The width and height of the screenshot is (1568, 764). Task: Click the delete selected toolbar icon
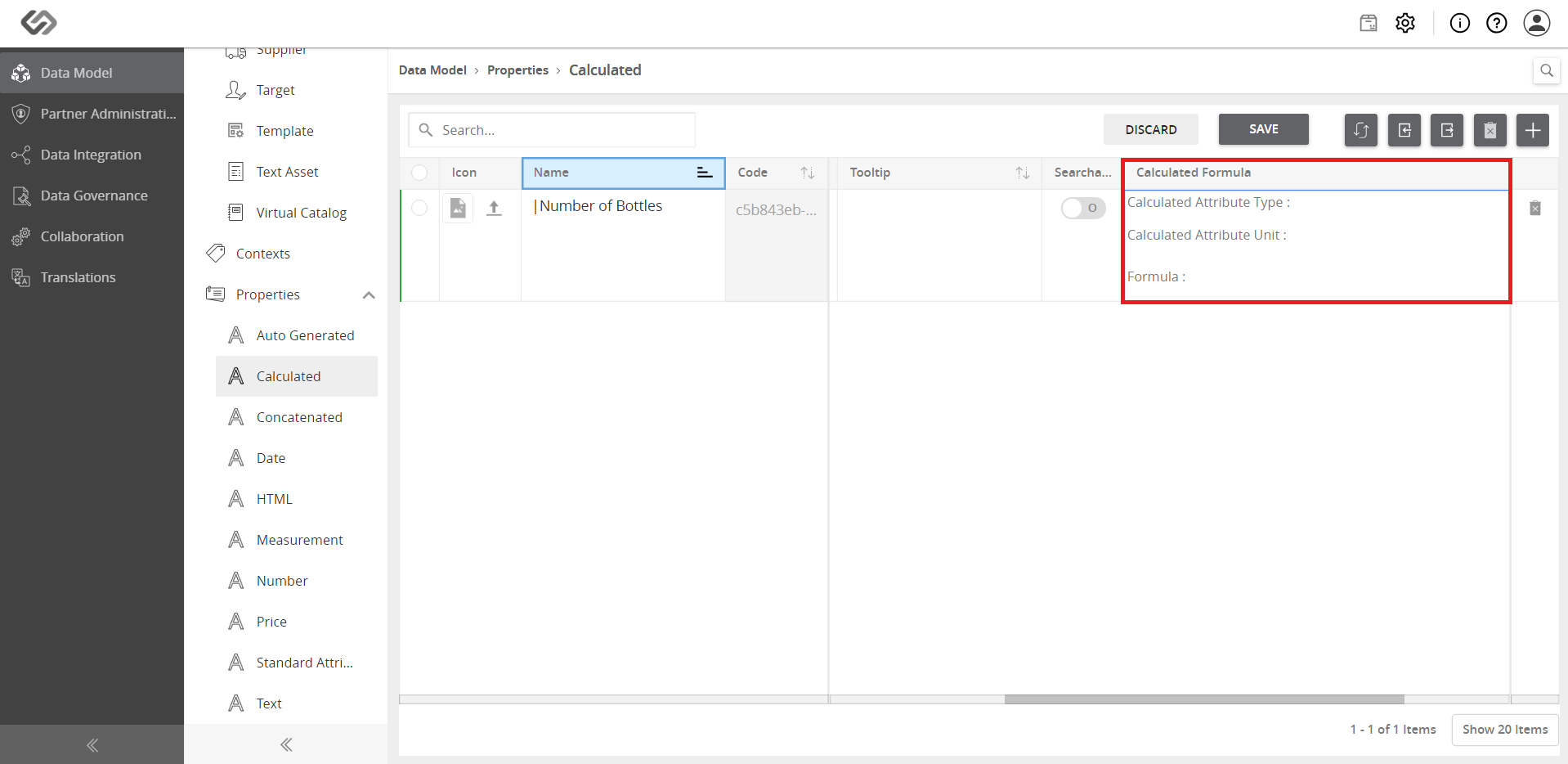(x=1490, y=130)
